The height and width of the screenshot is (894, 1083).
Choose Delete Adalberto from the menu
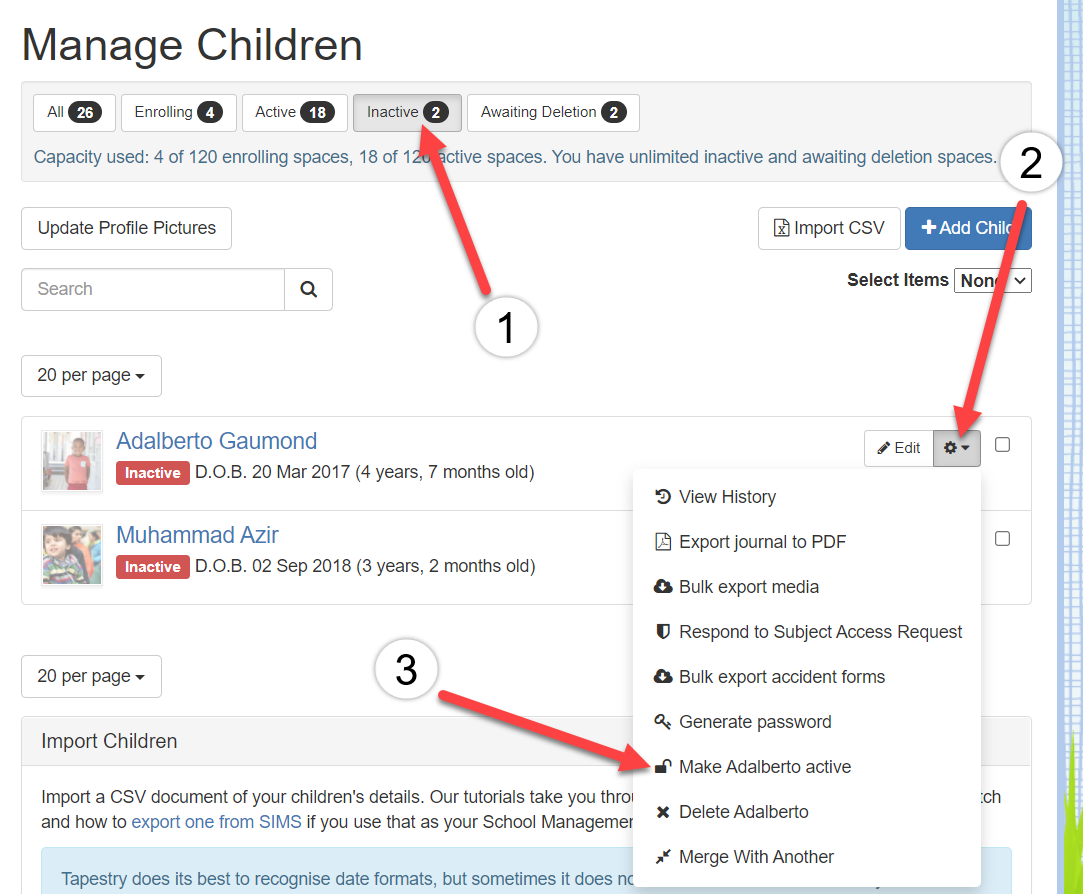point(743,812)
